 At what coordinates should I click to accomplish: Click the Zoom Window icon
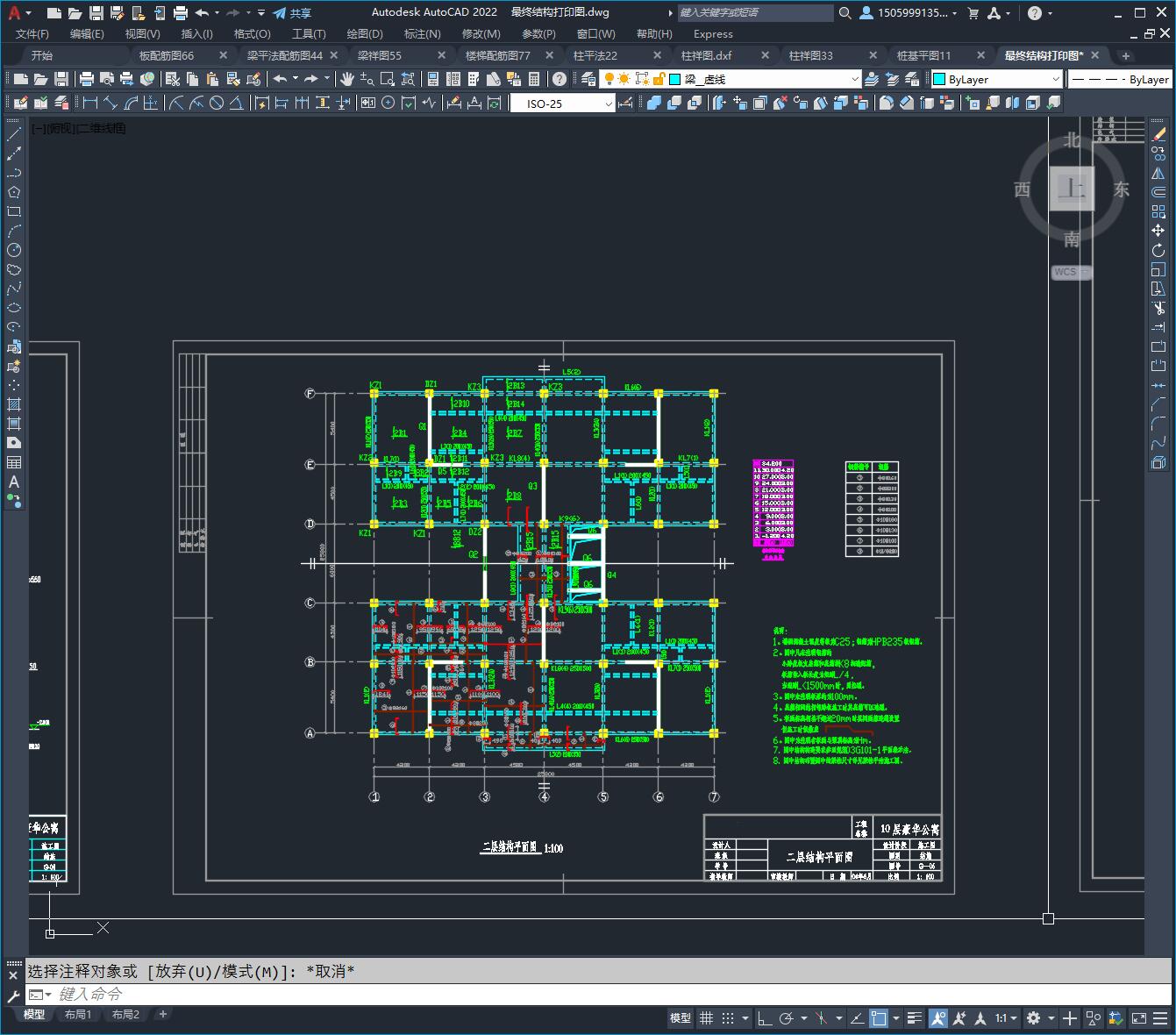388,79
